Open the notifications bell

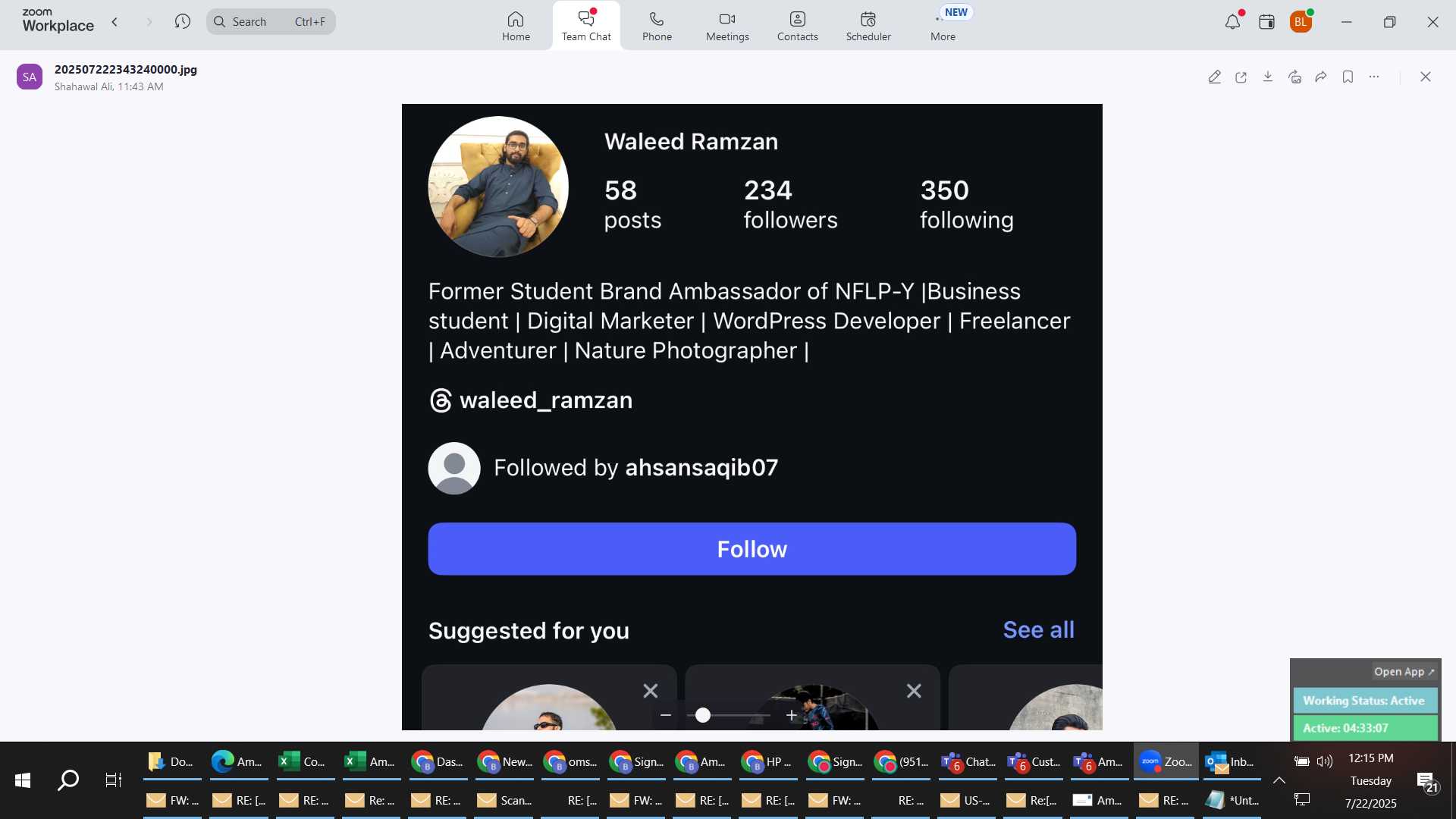pos(1233,22)
